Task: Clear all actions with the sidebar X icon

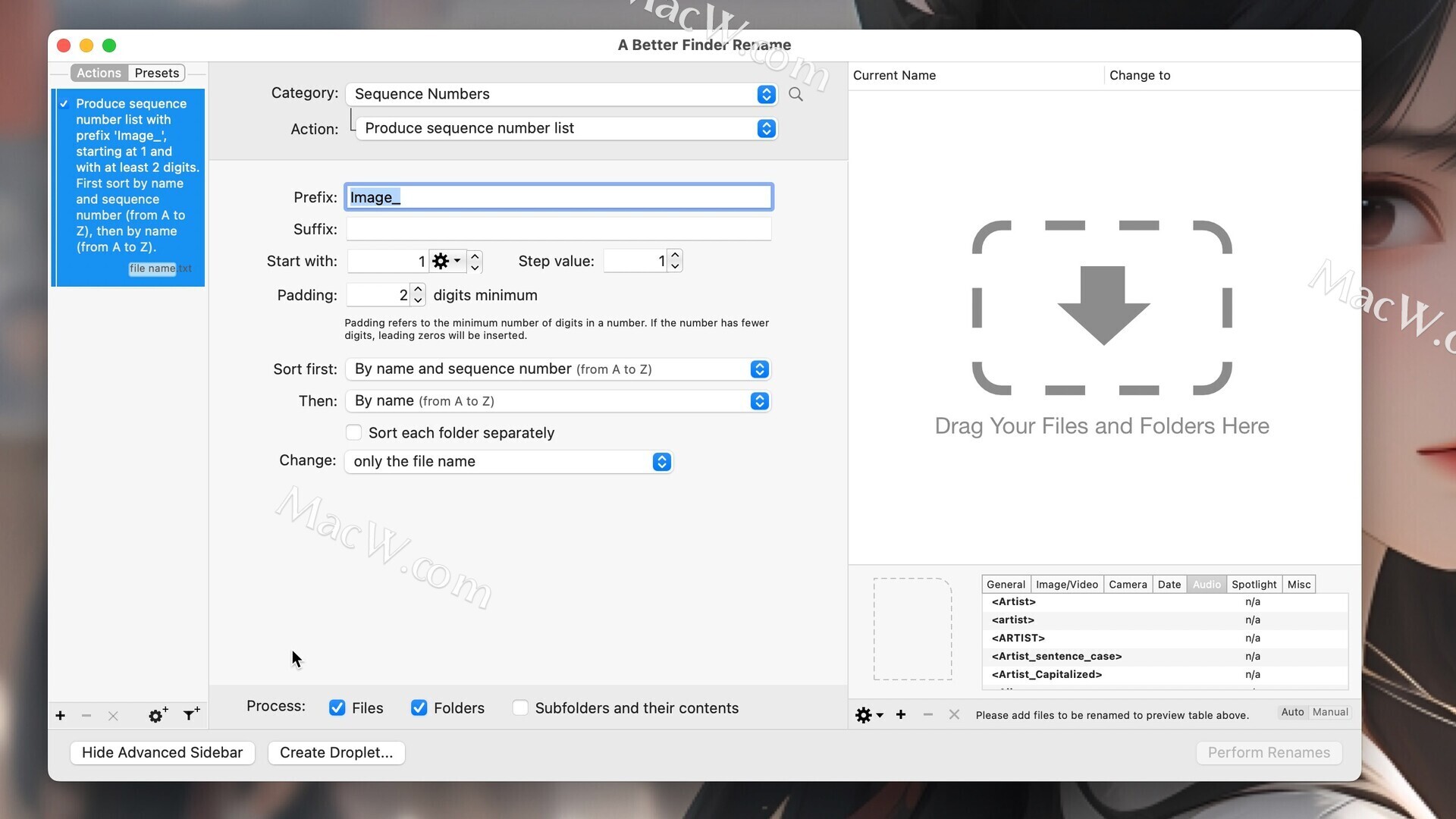Action: click(113, 715)
